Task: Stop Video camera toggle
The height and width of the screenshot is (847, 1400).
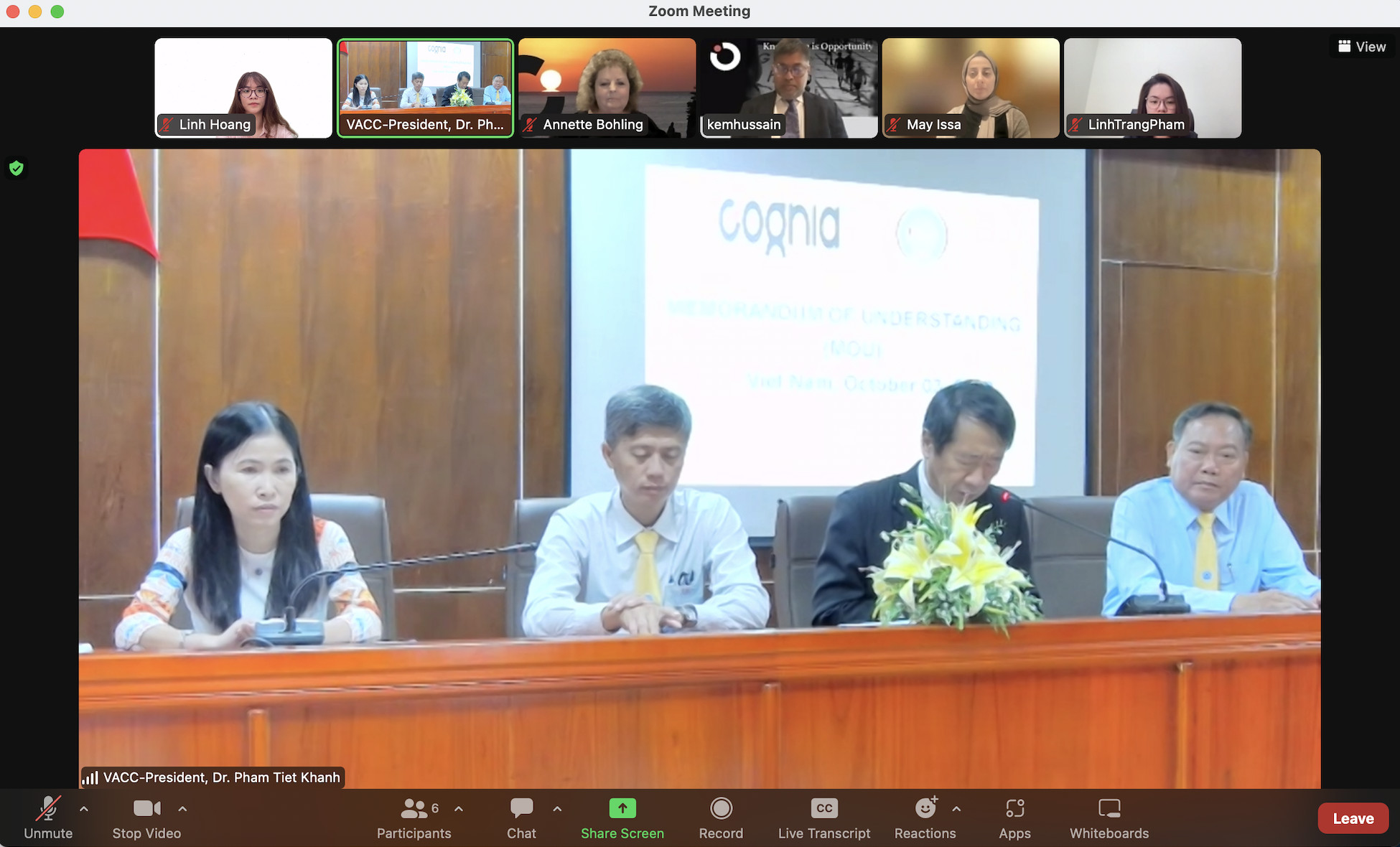Action: click(x=146, y=816)
